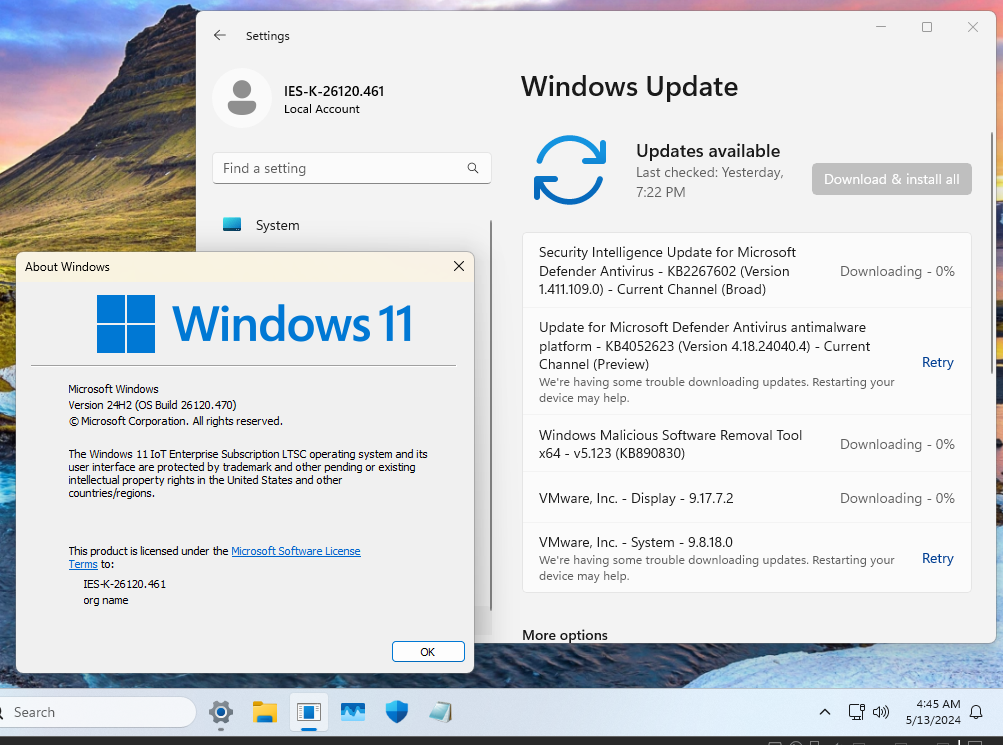Click the Updates available status heading
The width and height of the screenshot is (1003, 745).
point(707,151)
